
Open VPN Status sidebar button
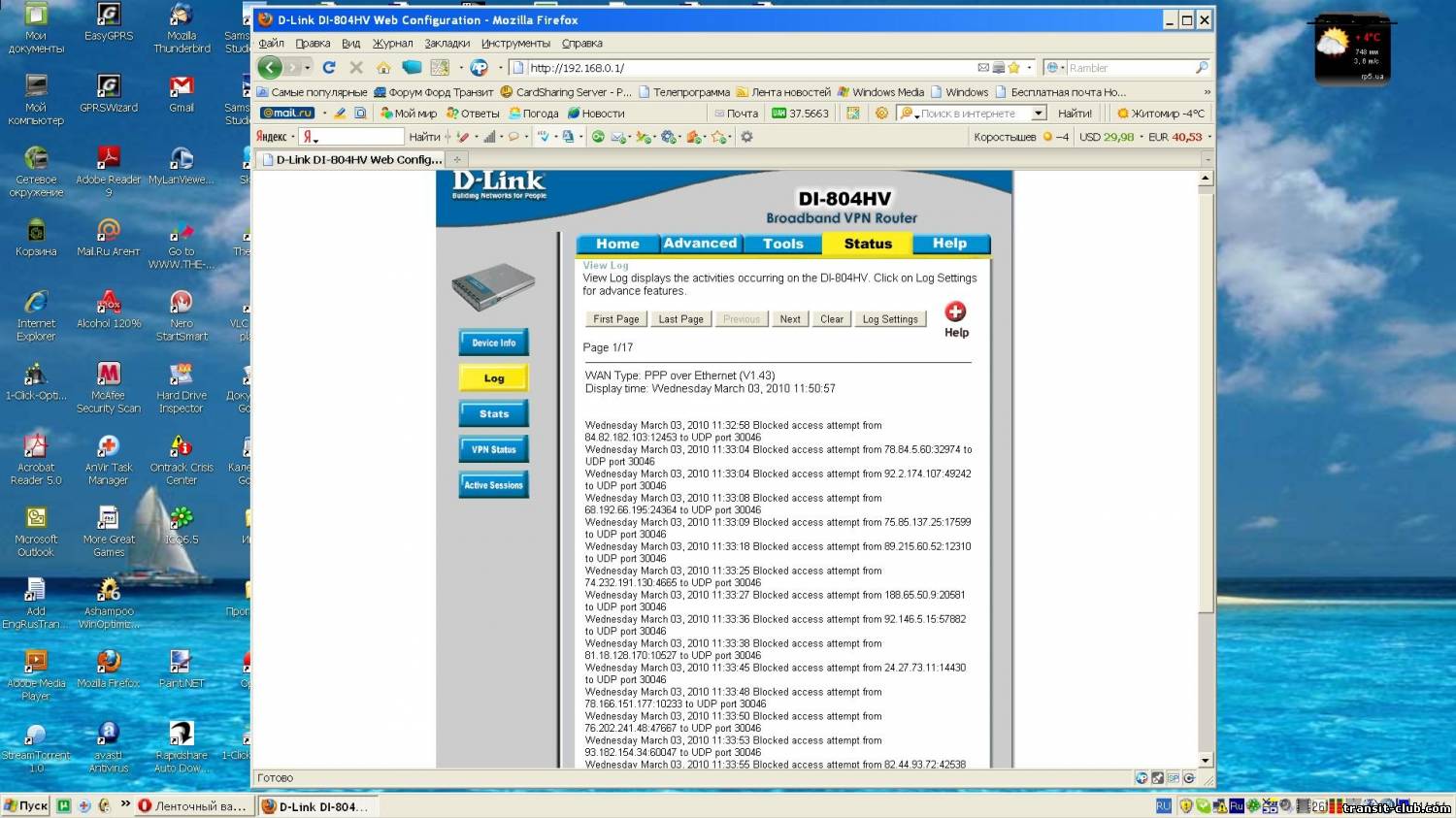[494, 449]
